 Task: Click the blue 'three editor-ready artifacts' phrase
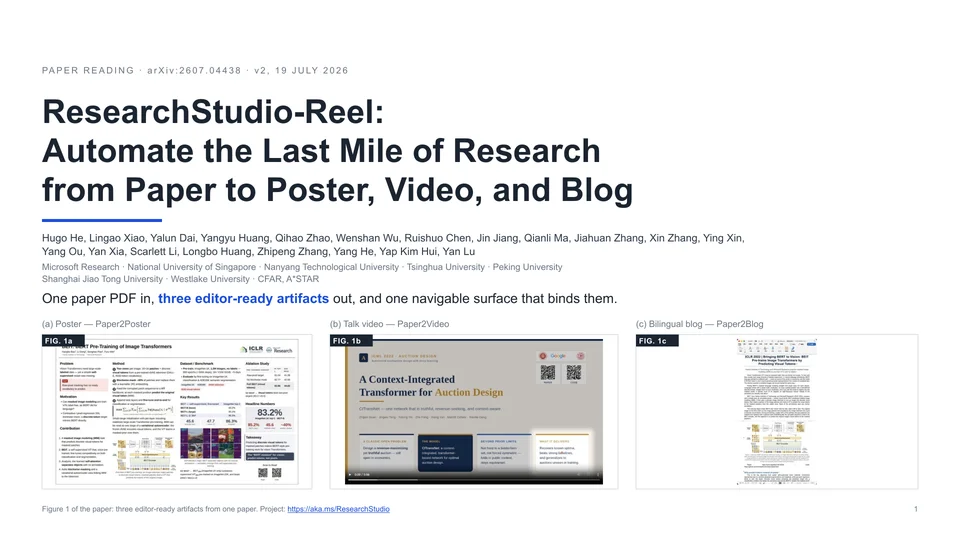[243, 299]
